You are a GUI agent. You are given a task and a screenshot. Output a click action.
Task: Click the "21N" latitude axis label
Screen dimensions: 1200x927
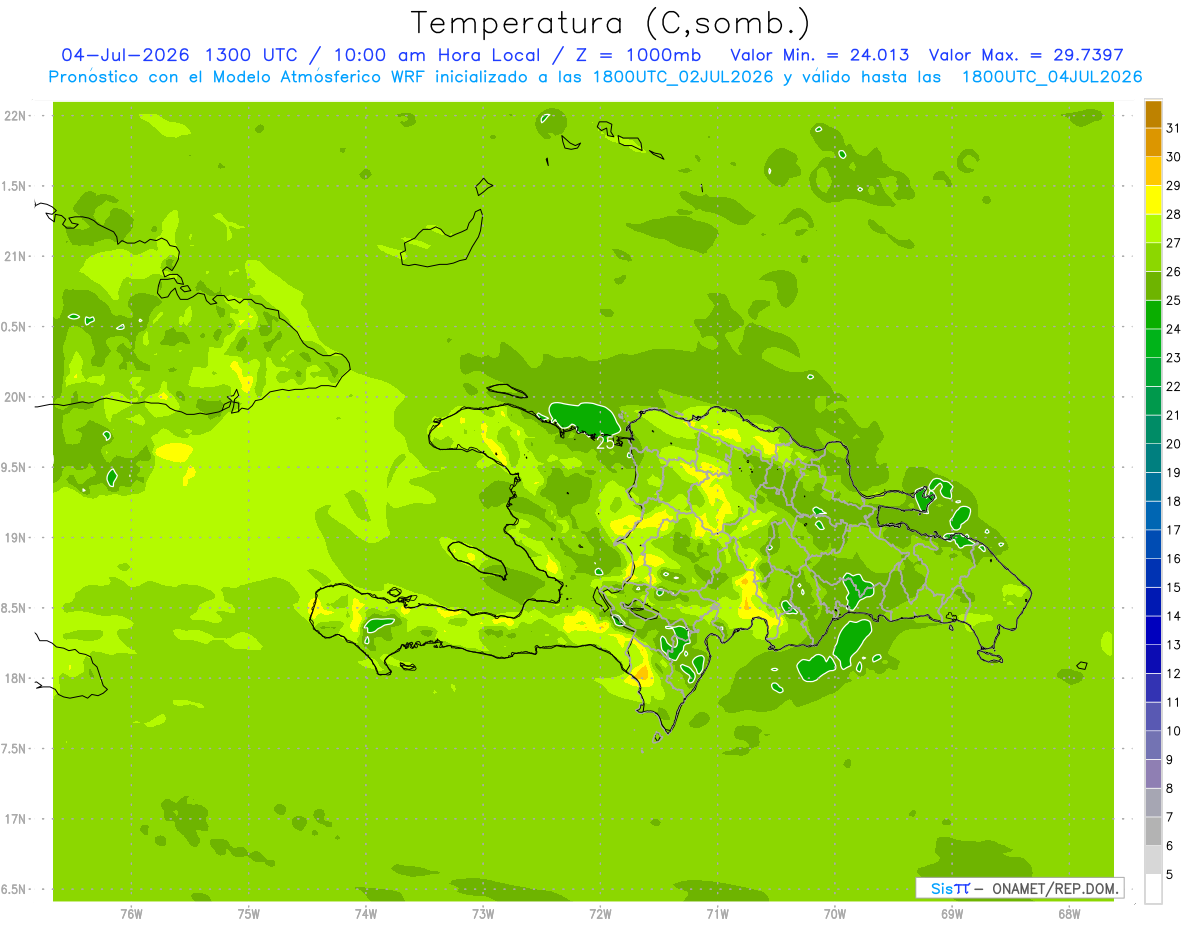click(x=16, y=256)
